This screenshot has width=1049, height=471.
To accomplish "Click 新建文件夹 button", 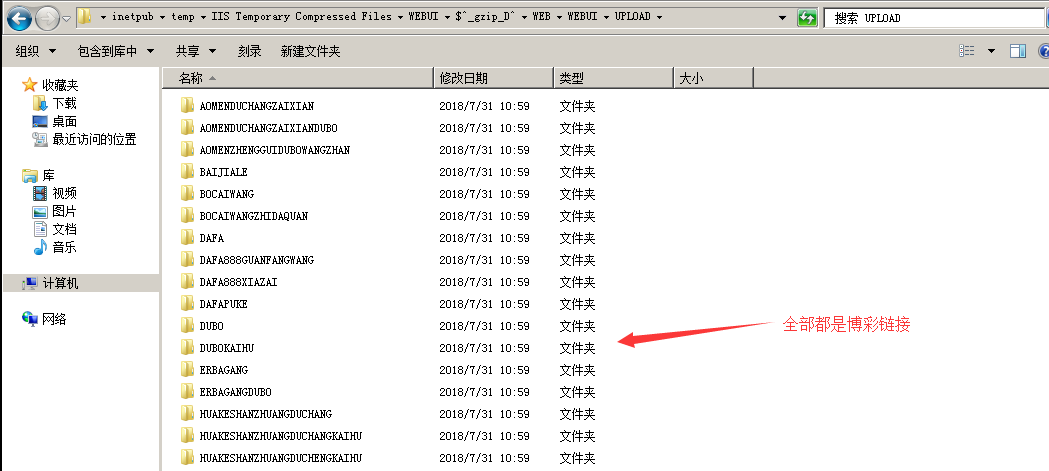I will point(310,51).
